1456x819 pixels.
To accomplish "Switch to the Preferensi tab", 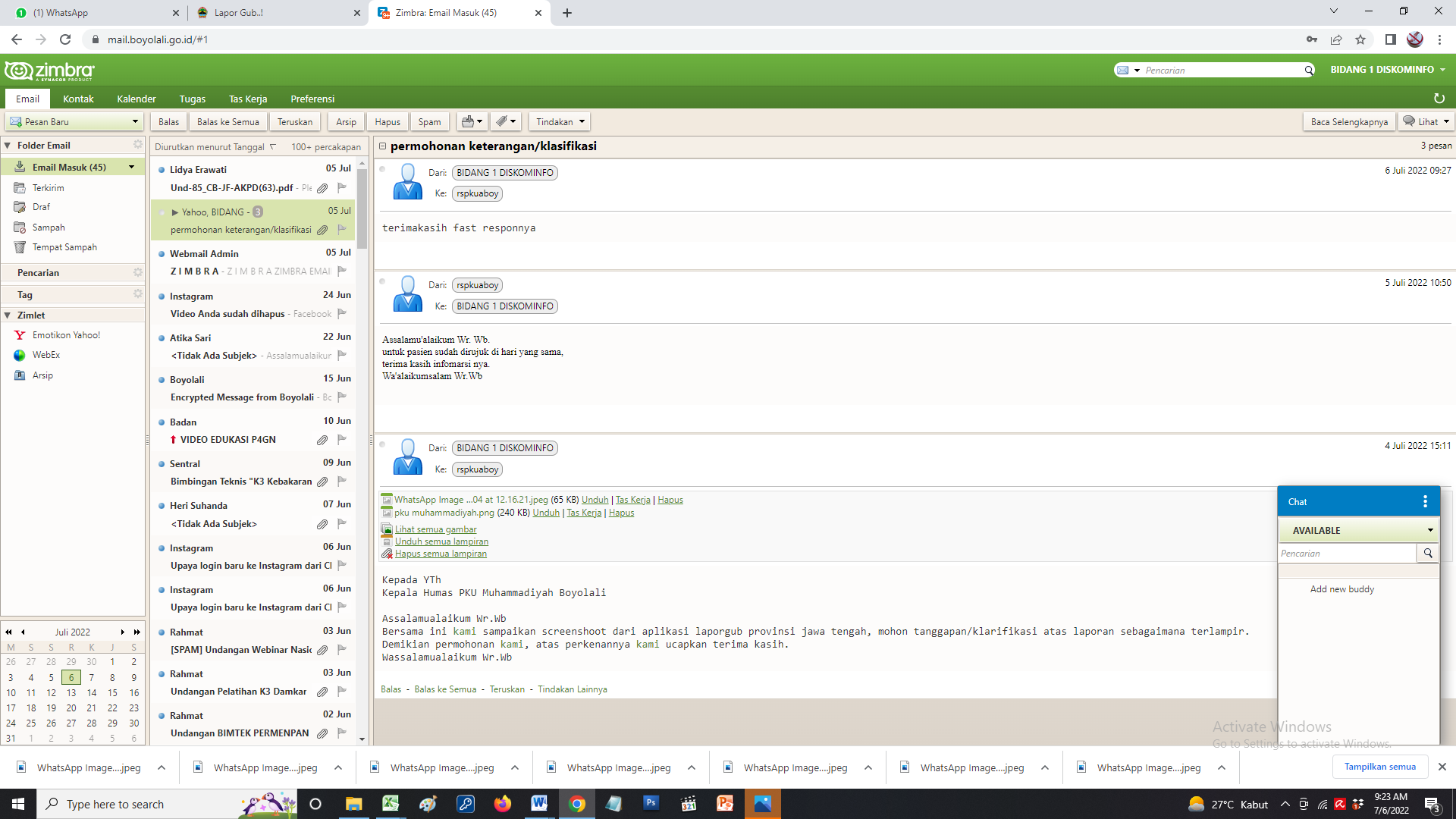I will click(312, 99).
